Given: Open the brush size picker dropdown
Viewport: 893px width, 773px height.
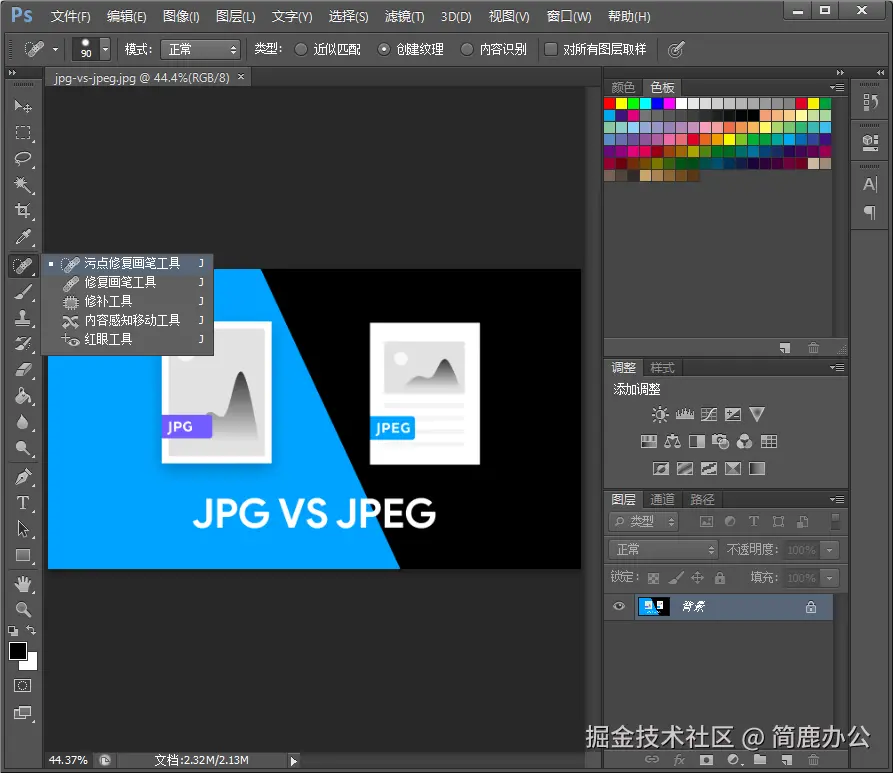Looking at the screenshot, I should (x=105, y=50).
